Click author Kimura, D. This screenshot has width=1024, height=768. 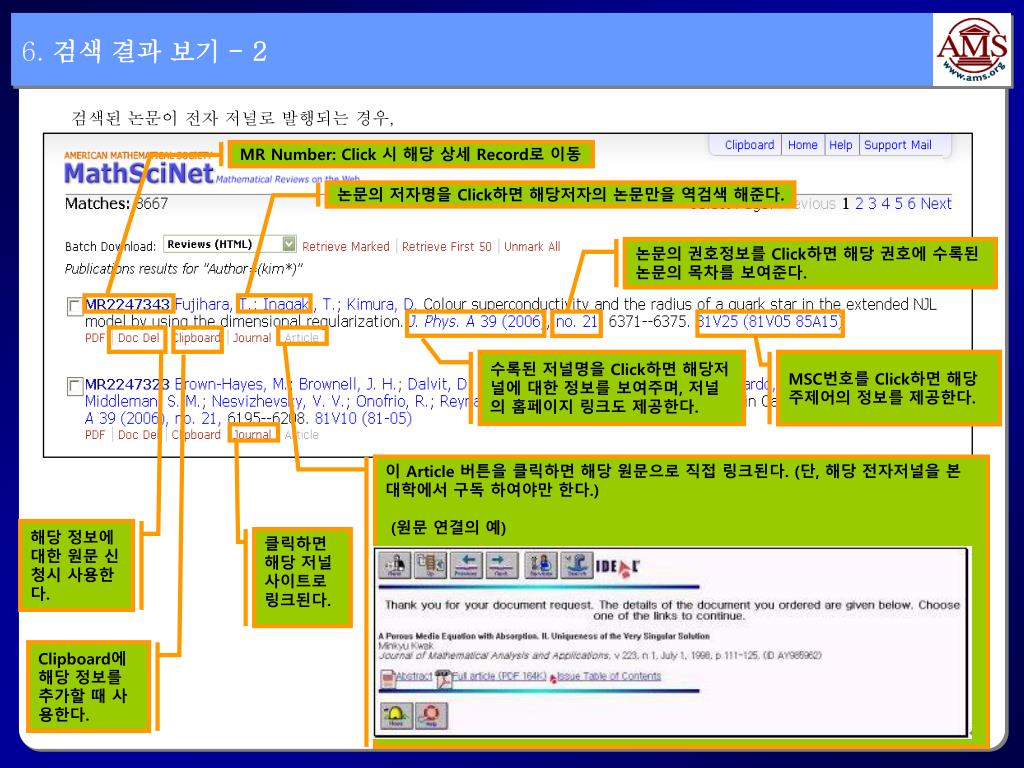(381, 304)
